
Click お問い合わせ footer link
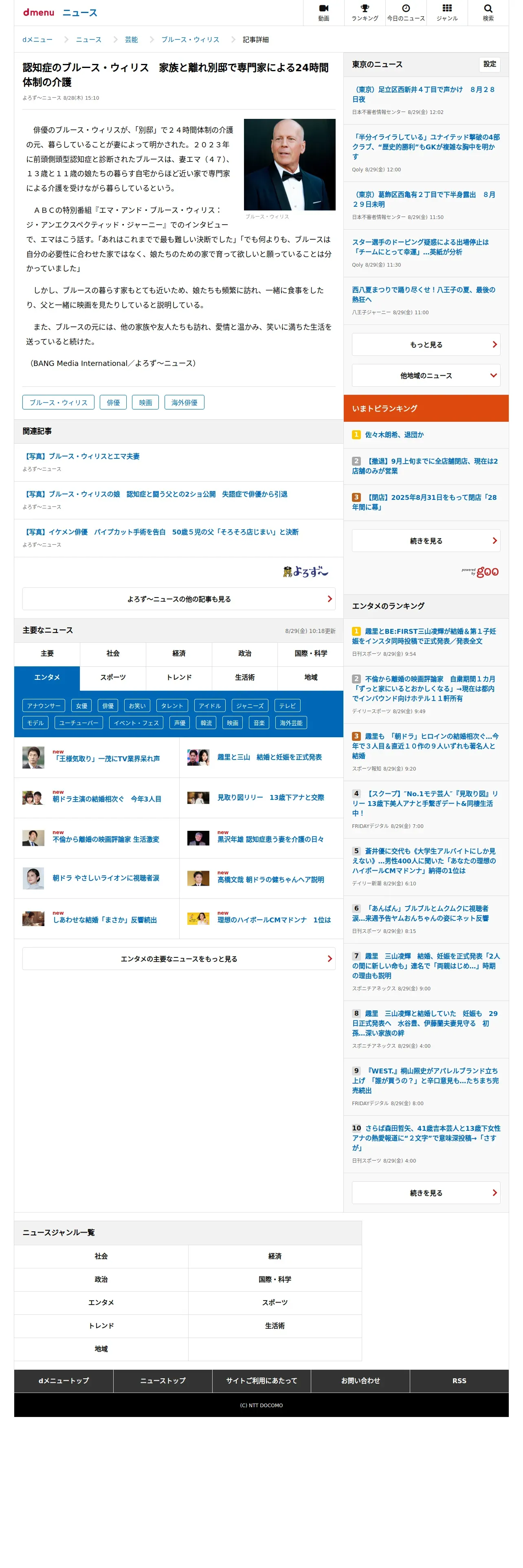coord(360,1380)
